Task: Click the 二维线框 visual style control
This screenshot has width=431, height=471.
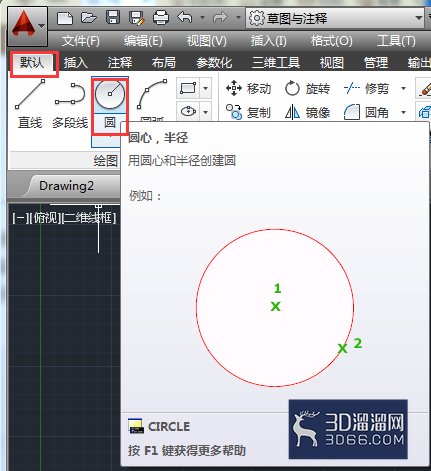Action: click(89, 218)
